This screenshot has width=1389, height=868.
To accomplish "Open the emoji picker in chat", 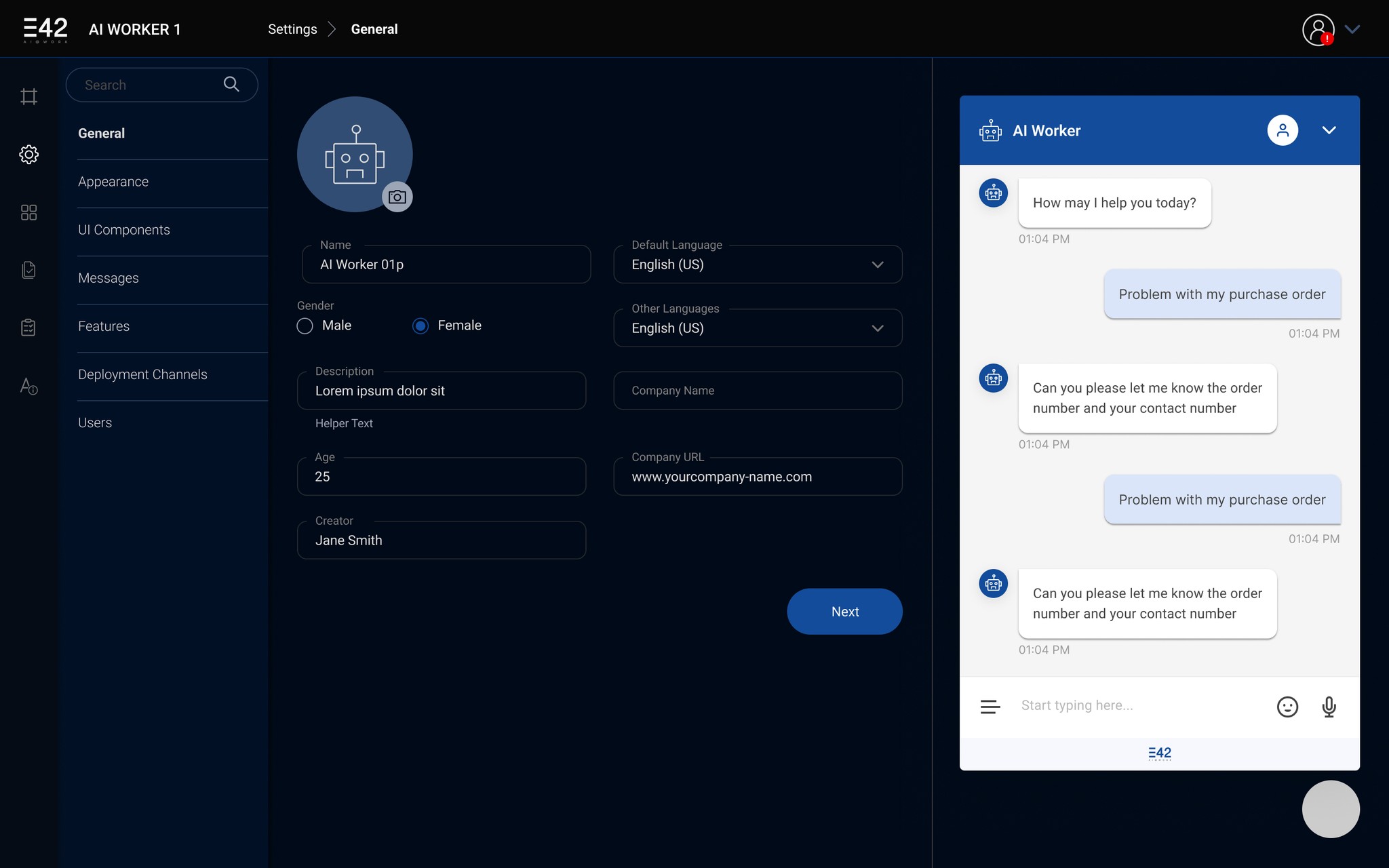I will [x=1287, y=707].
